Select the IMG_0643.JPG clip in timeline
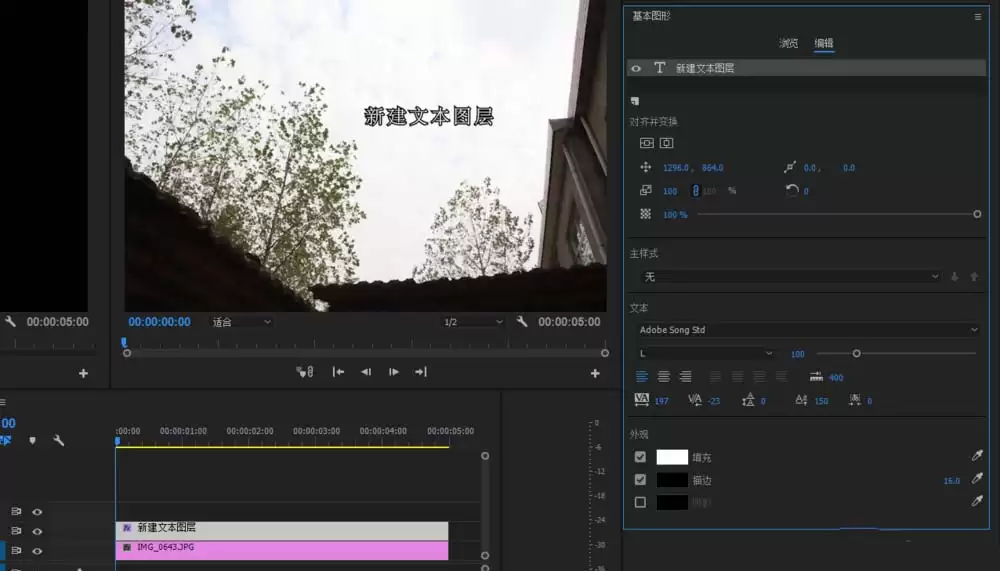The height and width of the screenshot is (571, 1000). (x=282, y=548)
